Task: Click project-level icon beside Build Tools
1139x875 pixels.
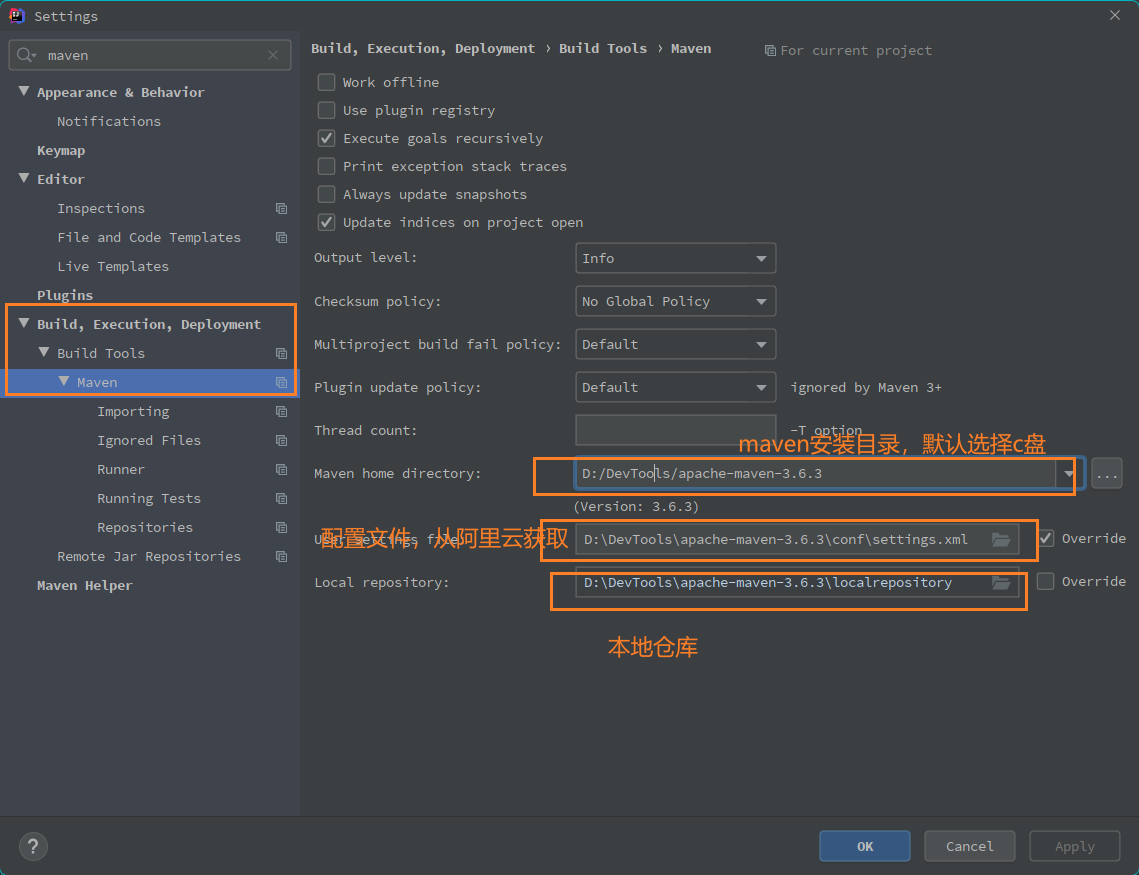Action: tap(282, 354)
